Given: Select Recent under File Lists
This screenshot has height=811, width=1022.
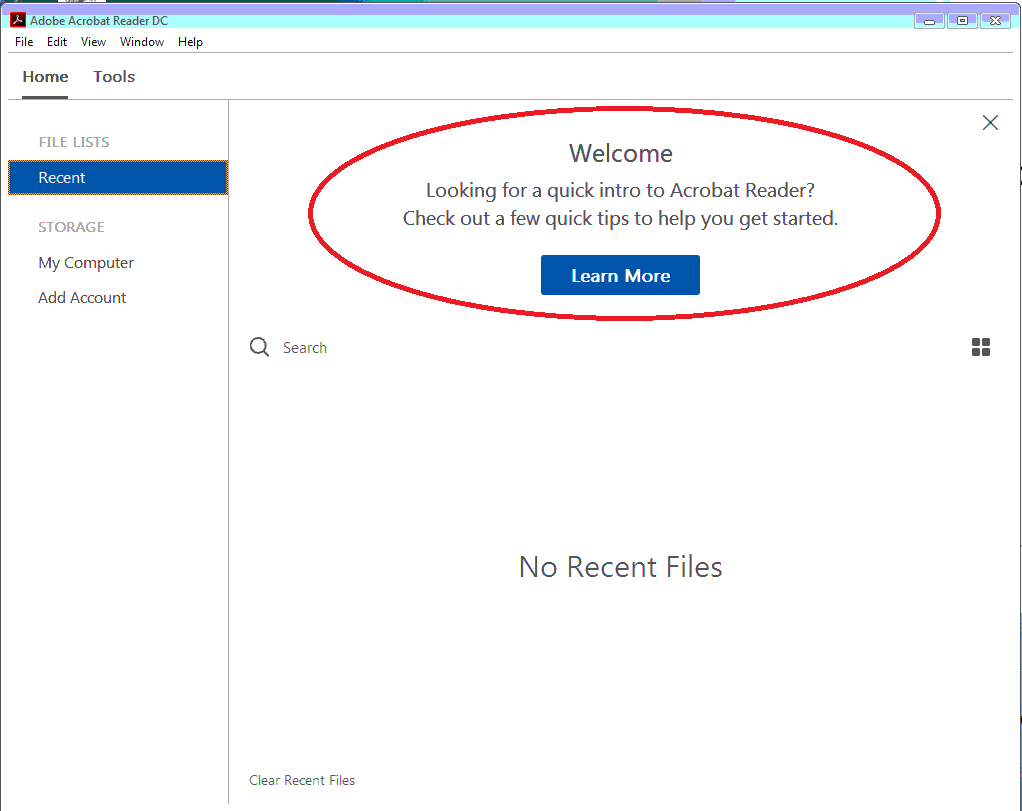Looking at the screenshot, I should point(62,177).
